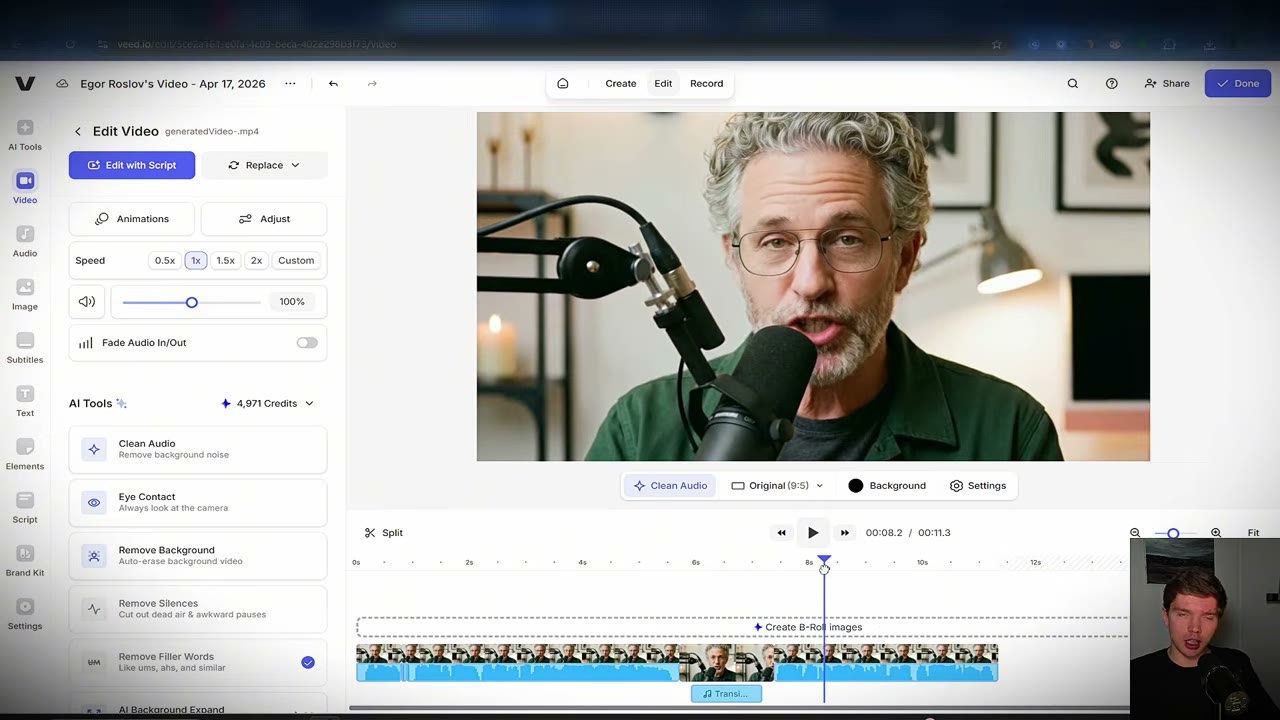Viewport: 1280px width, 720px height.
Task: Open preview Settings button
Action: (x=978, y=486)
